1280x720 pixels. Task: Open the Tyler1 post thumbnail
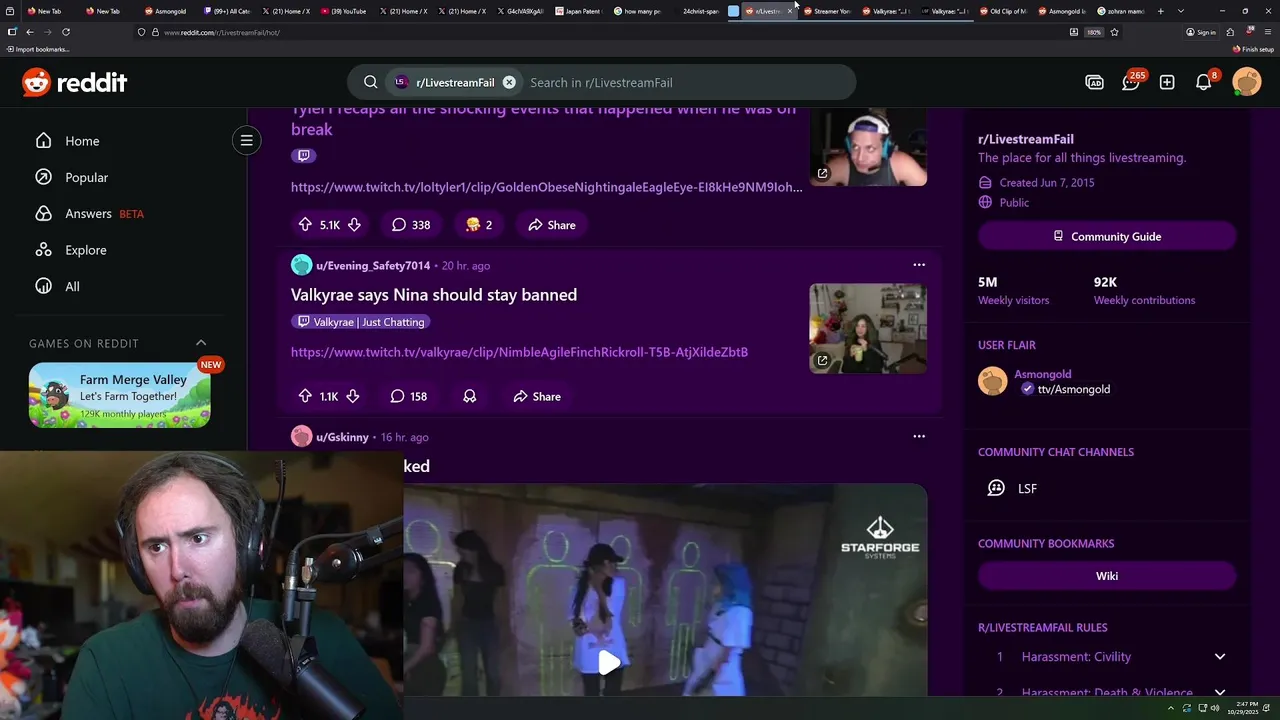click(868, 148)
